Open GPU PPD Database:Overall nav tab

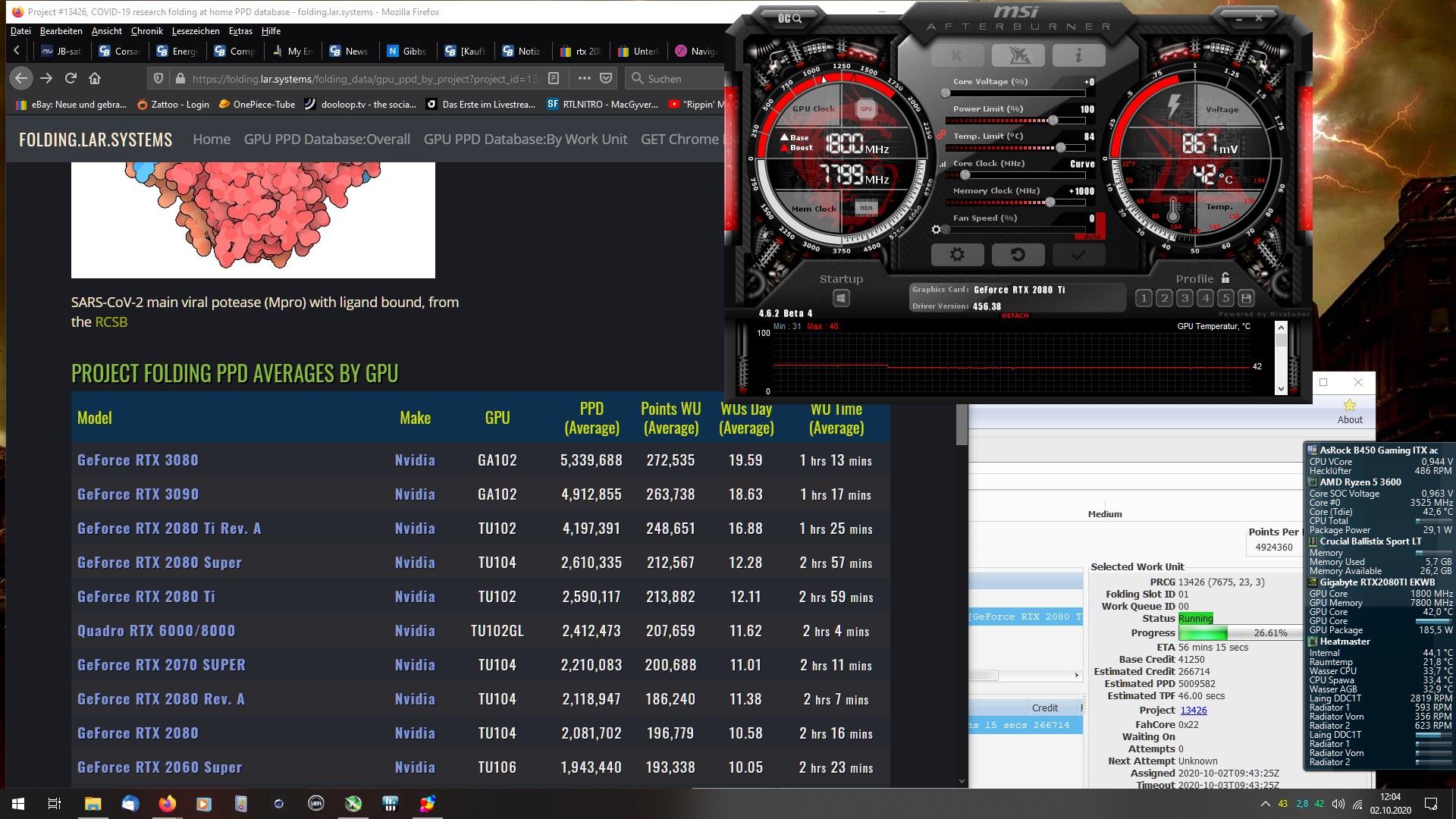(x=327, y=140)
